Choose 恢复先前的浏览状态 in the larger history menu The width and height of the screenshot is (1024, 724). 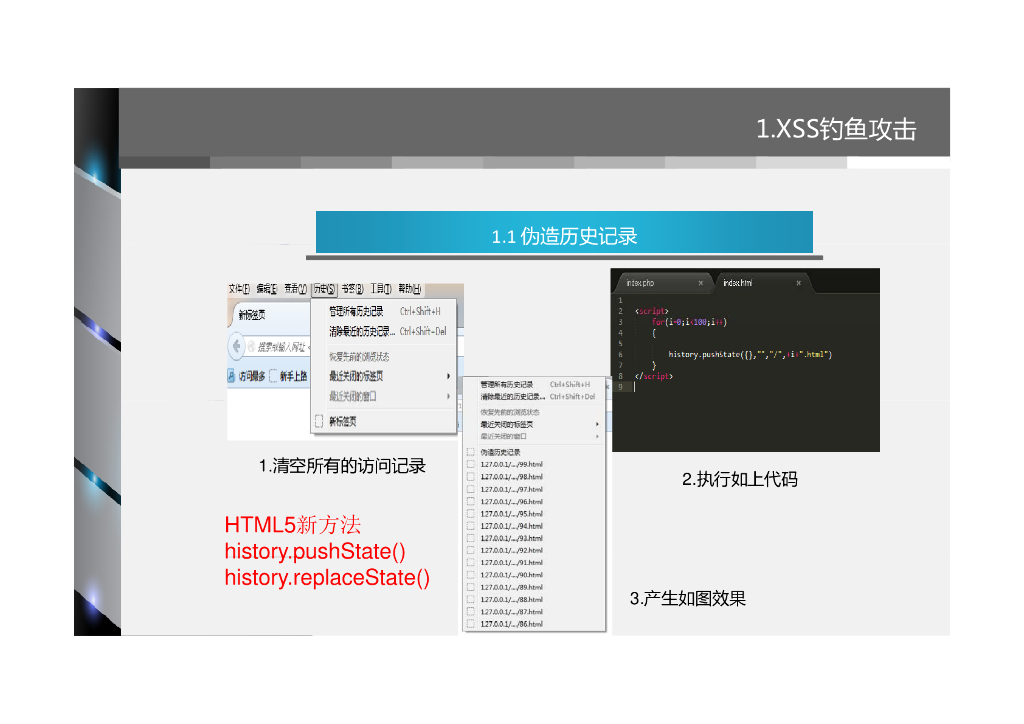click(x=384, y=356)
